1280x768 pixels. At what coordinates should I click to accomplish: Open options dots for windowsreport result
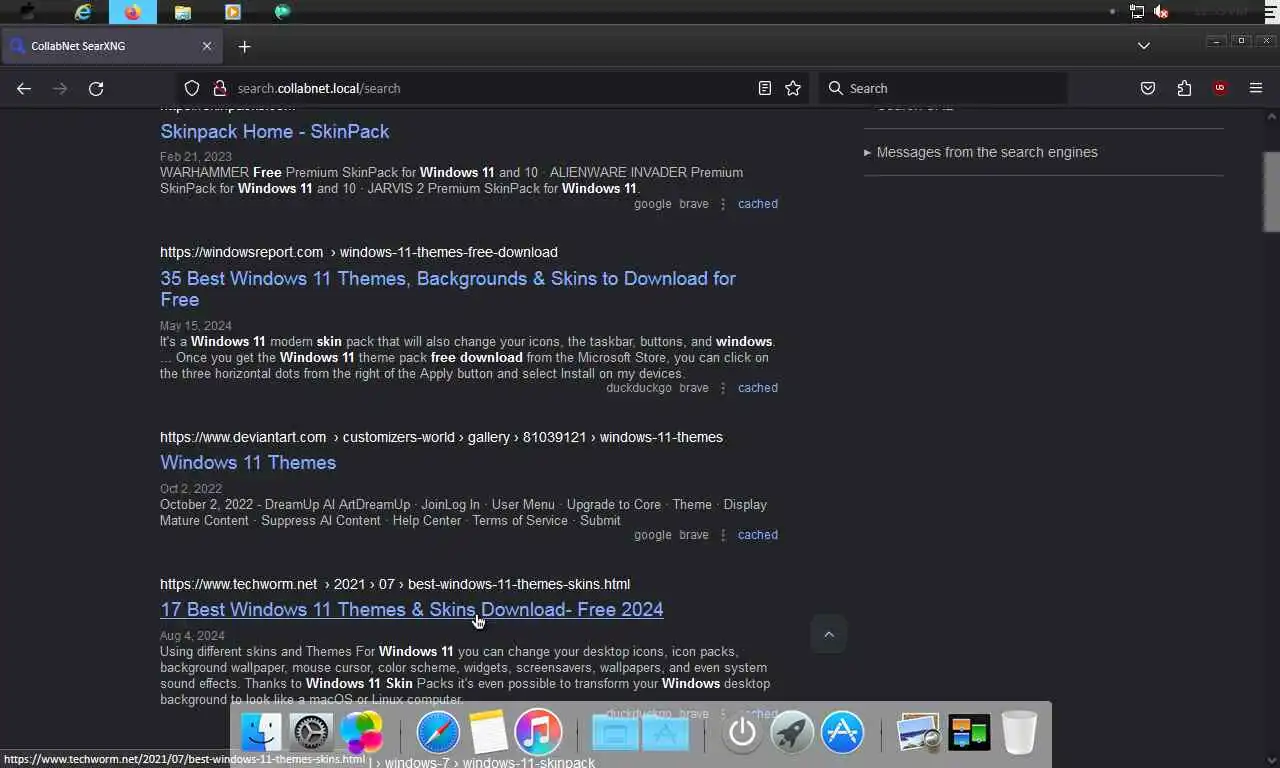[723, 387]
